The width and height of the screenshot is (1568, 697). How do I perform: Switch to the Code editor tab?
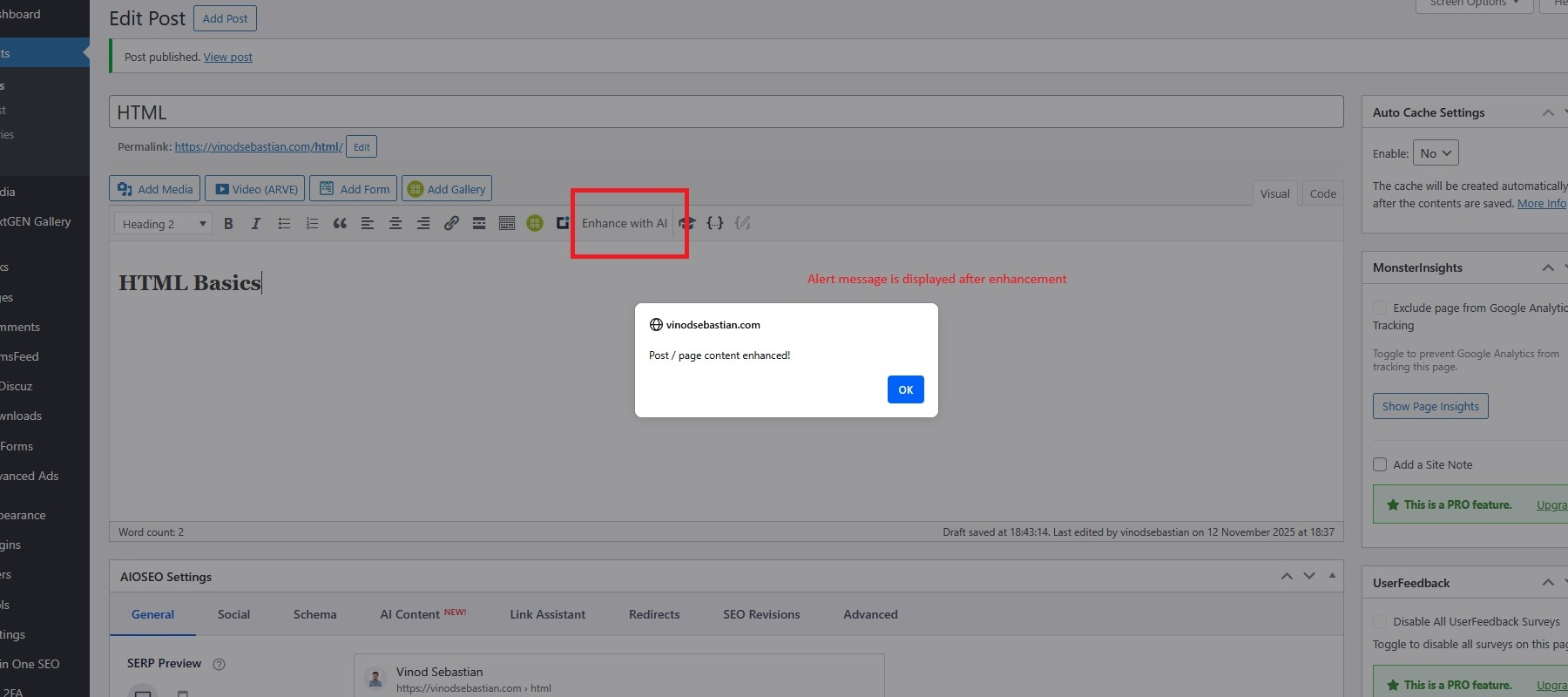pos(1322,193)
